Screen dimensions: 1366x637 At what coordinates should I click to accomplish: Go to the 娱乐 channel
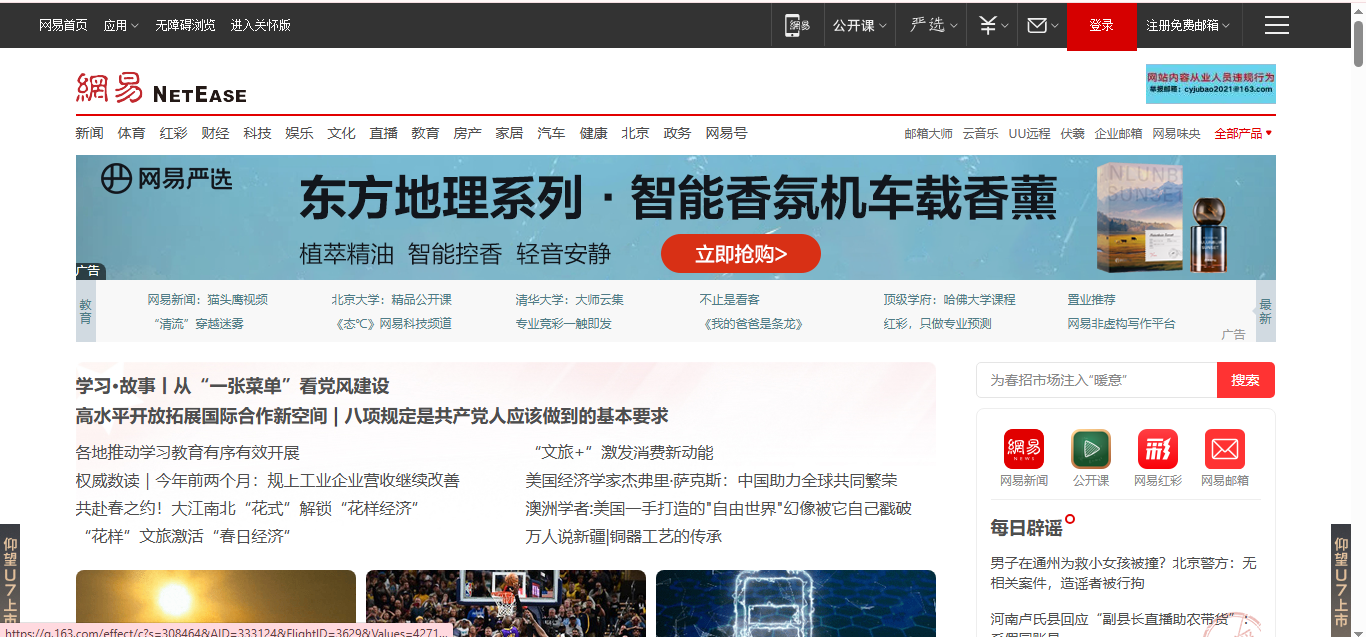[299, 133]
